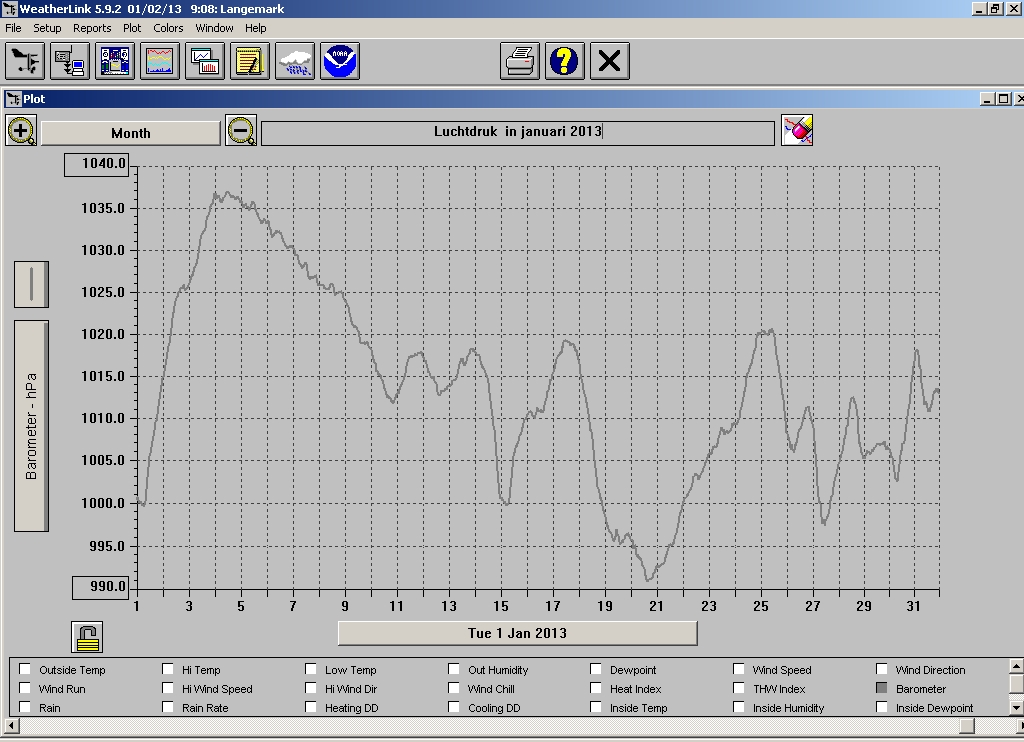Click the sensor list vertical scrollbar thumb
The image size is (1024, 742).
coord(1016,683)
